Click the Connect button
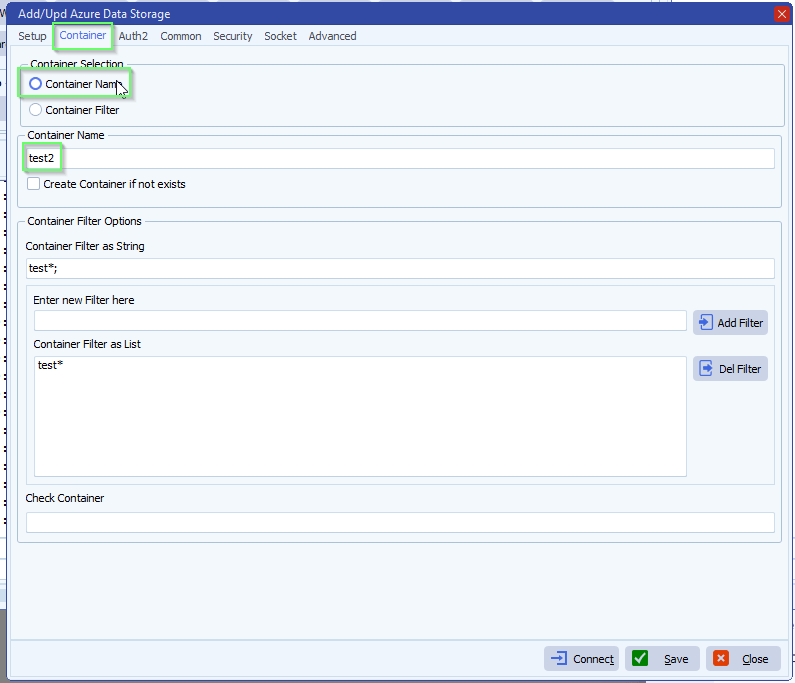Image resolution: width=795 pixels, height=683 pixels. coord(581,659)
